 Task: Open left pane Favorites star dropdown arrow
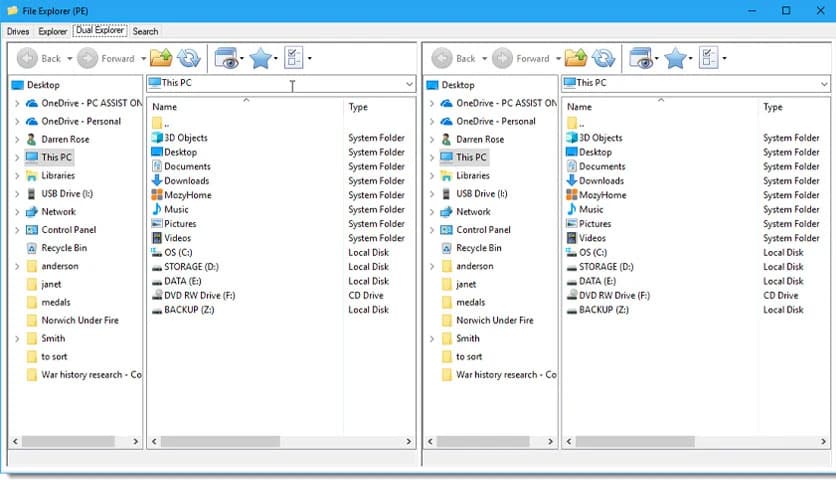click(276, 59)
